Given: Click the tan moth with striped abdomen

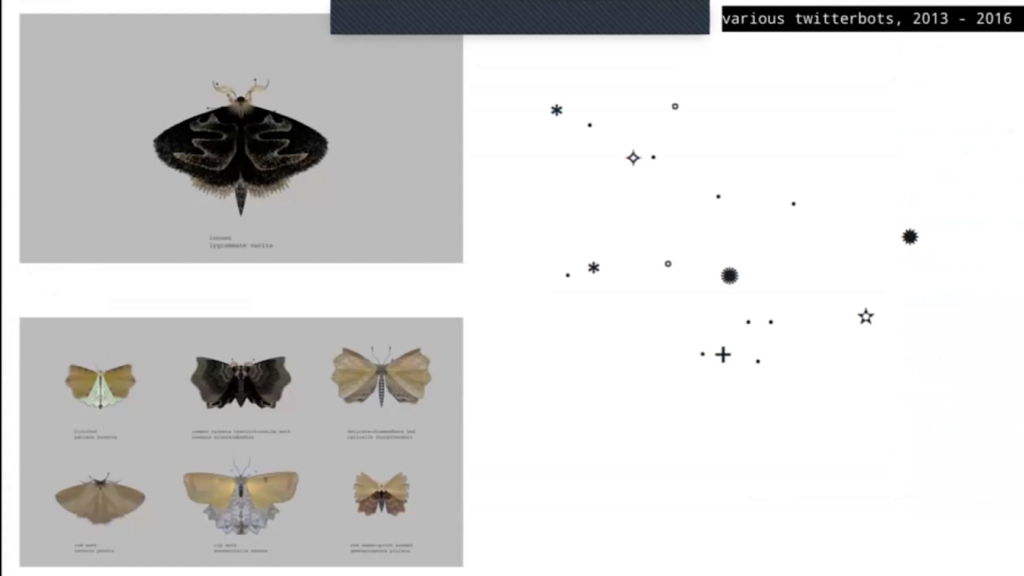Looking at the screenshot, I should point(381,377).
